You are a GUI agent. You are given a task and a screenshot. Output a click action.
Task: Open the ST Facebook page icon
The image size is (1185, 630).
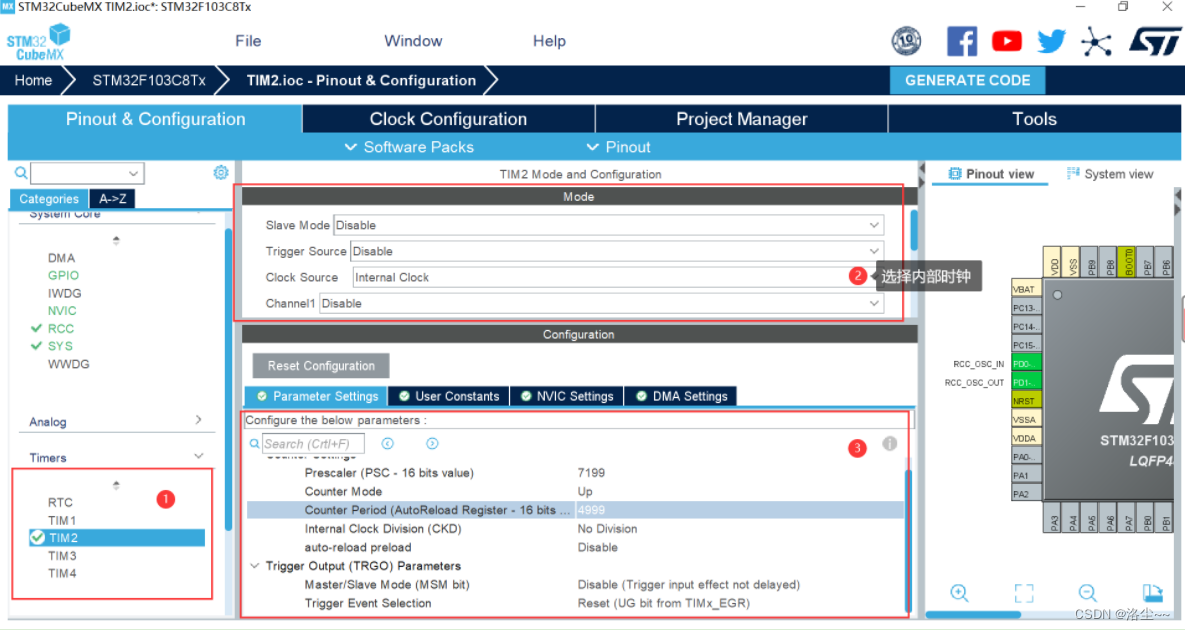[x=961, y=41]
